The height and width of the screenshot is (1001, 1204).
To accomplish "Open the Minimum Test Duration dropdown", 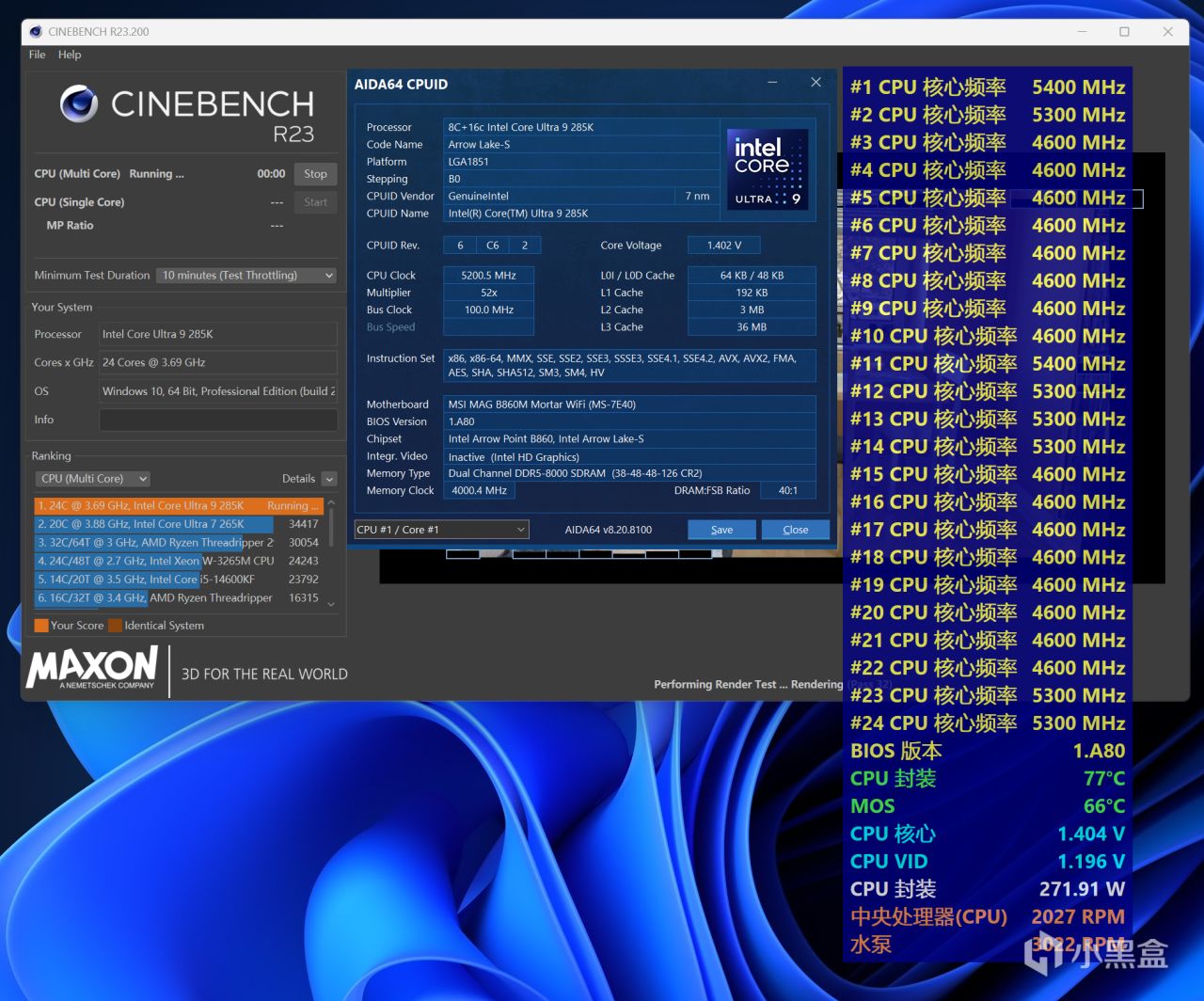I will click(246, 276).
